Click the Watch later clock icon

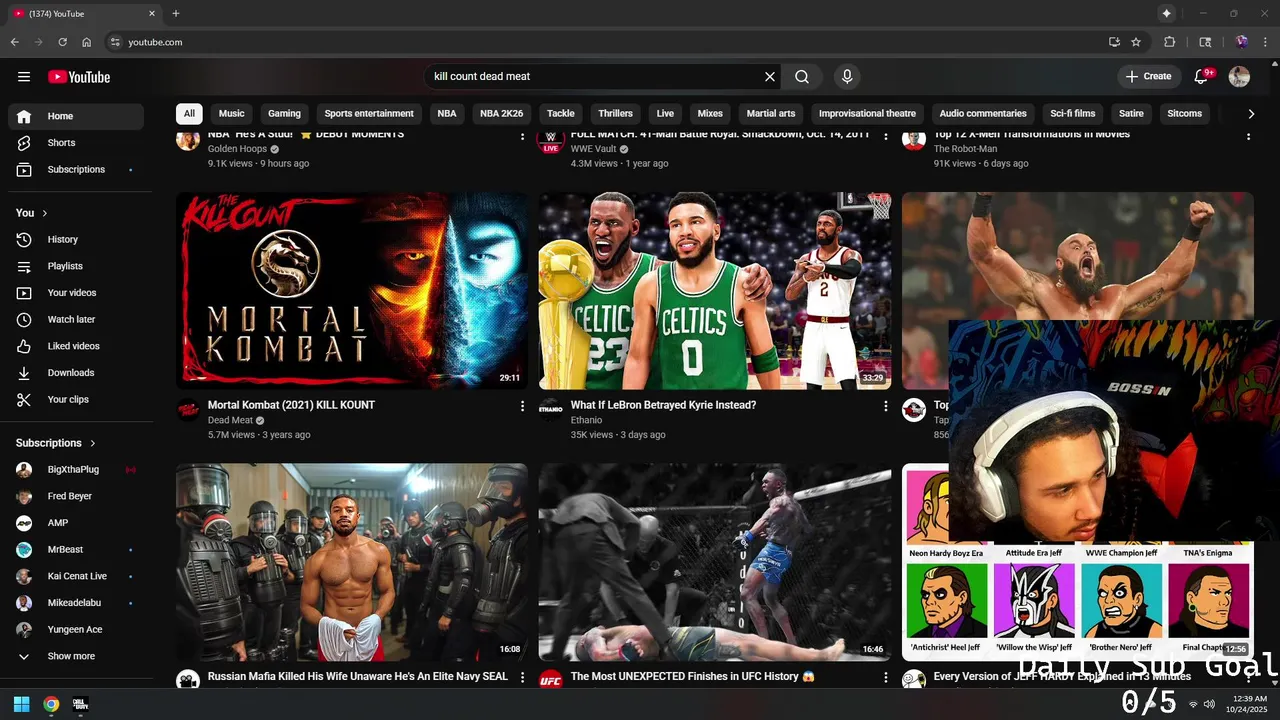(25, 320)
